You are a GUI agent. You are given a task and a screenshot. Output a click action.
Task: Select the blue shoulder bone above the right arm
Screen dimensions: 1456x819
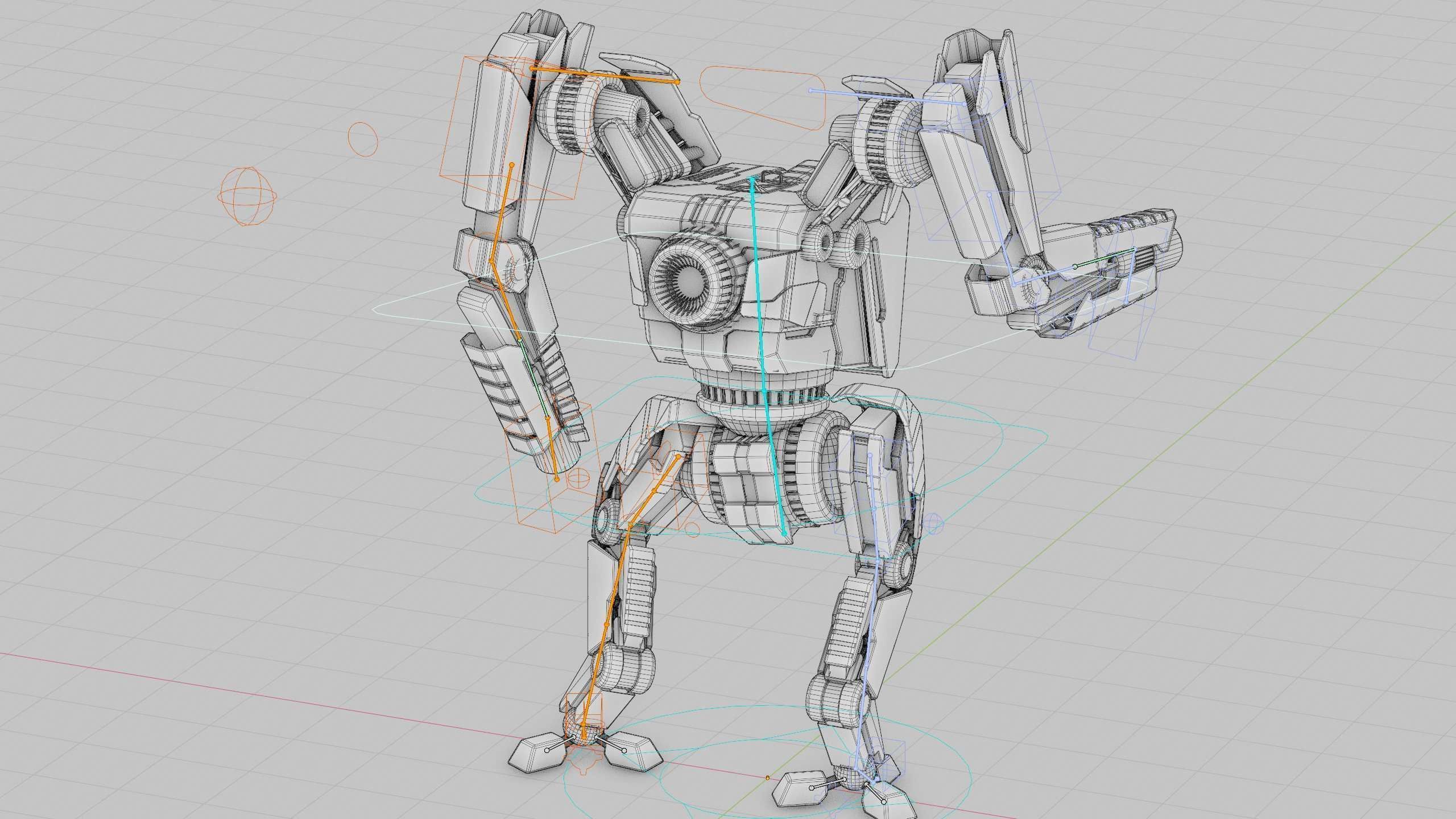tap(887, 97)
